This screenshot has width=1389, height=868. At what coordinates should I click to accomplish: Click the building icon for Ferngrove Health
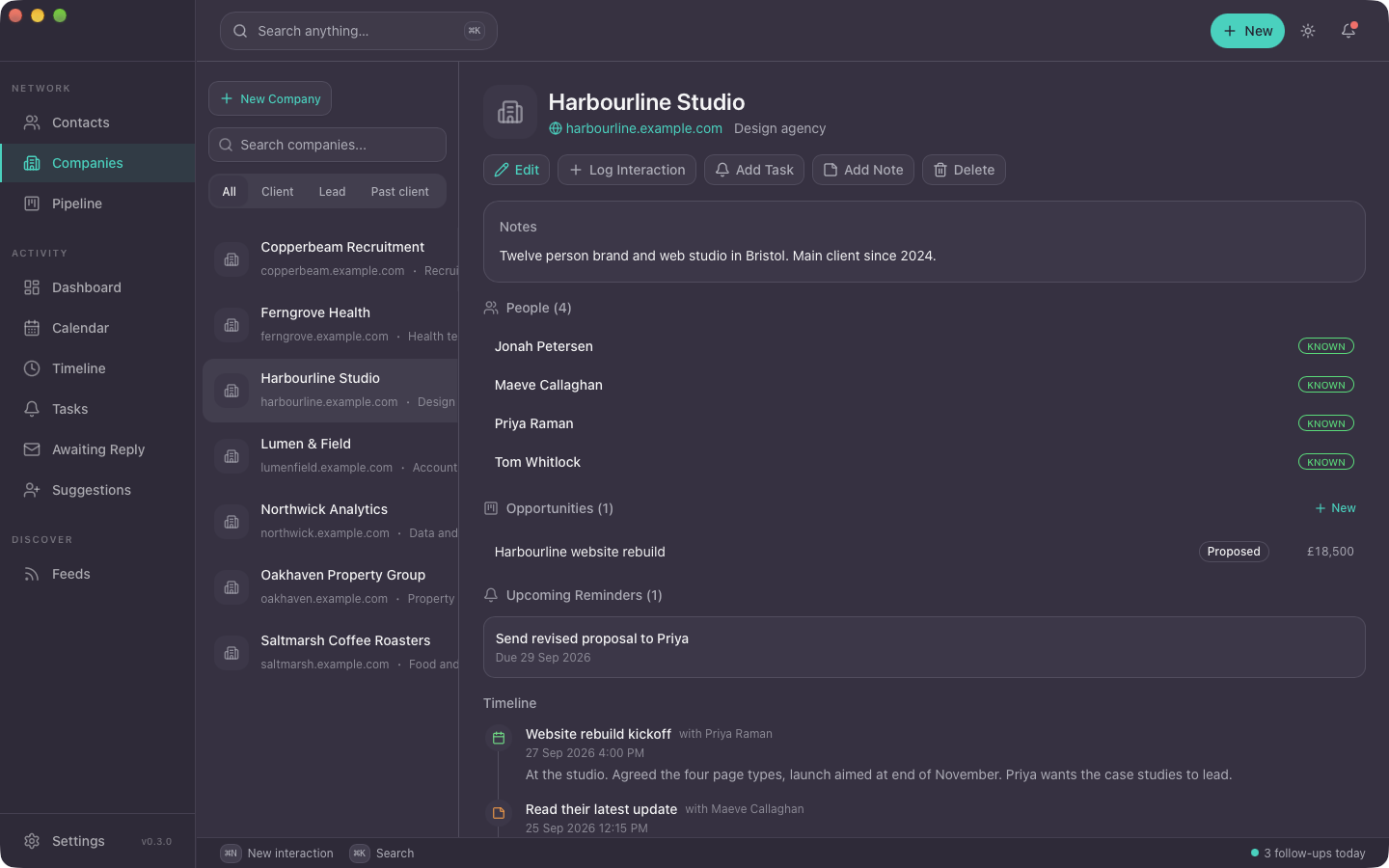pos(231,325)
